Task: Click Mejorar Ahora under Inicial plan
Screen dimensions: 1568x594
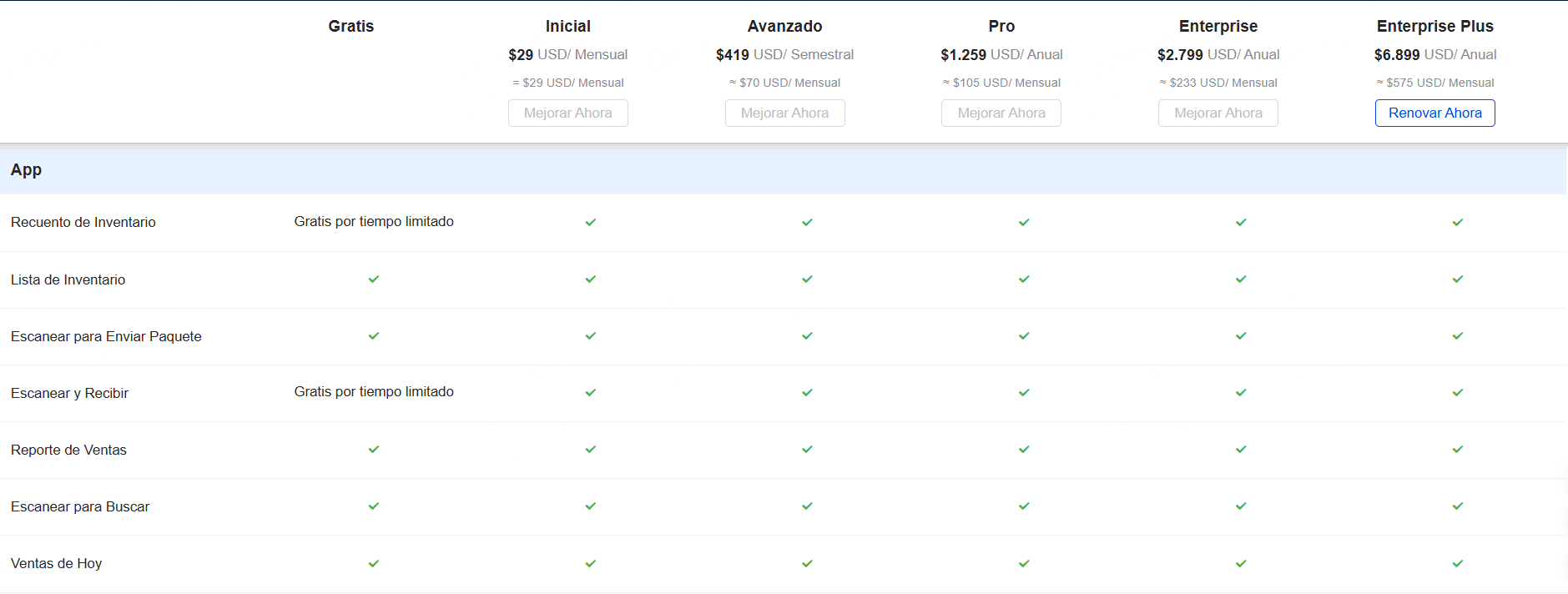Action: [x=567, y=113]
